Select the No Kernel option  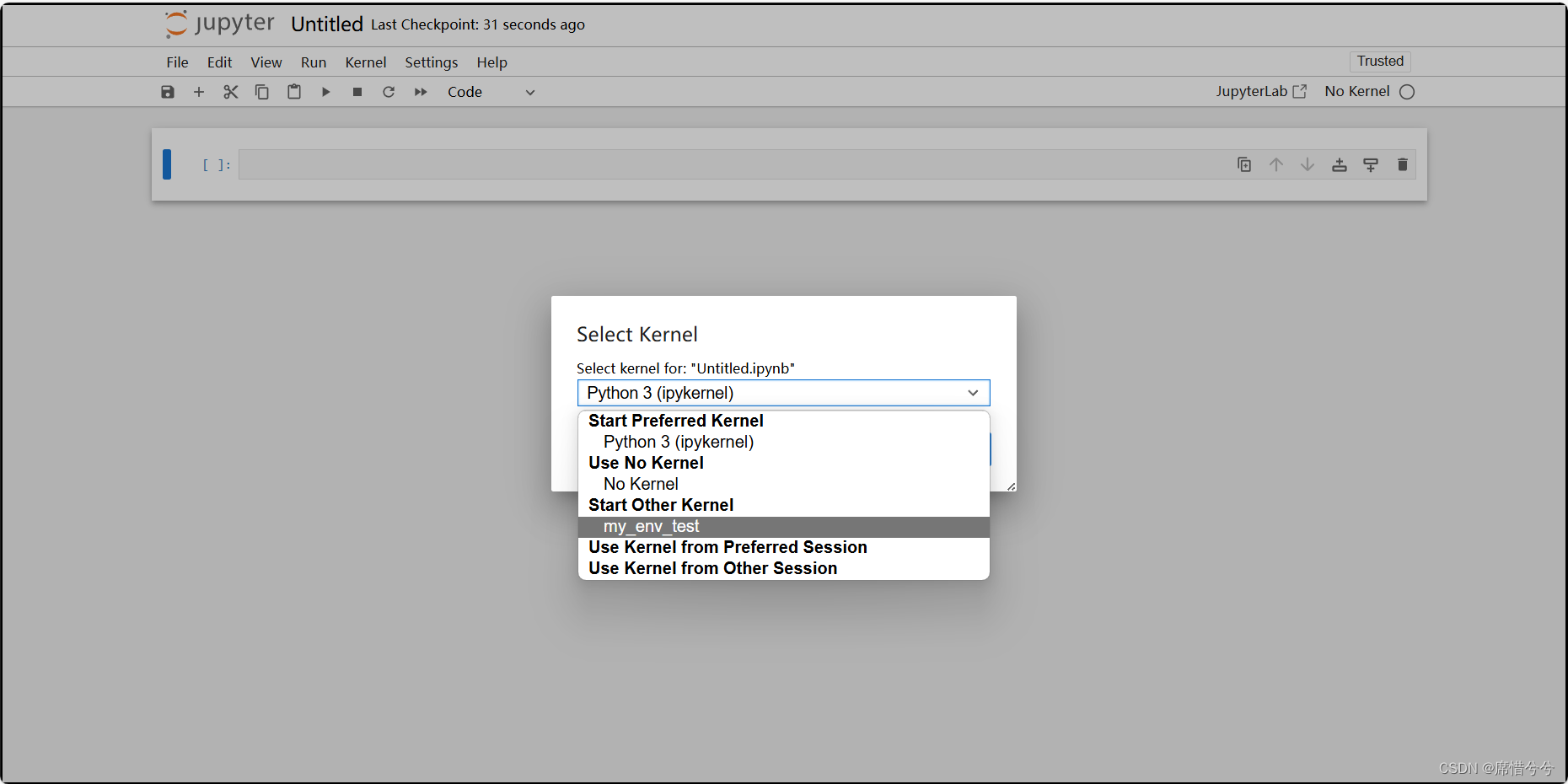pyautogui.click(x=783, y=484)
